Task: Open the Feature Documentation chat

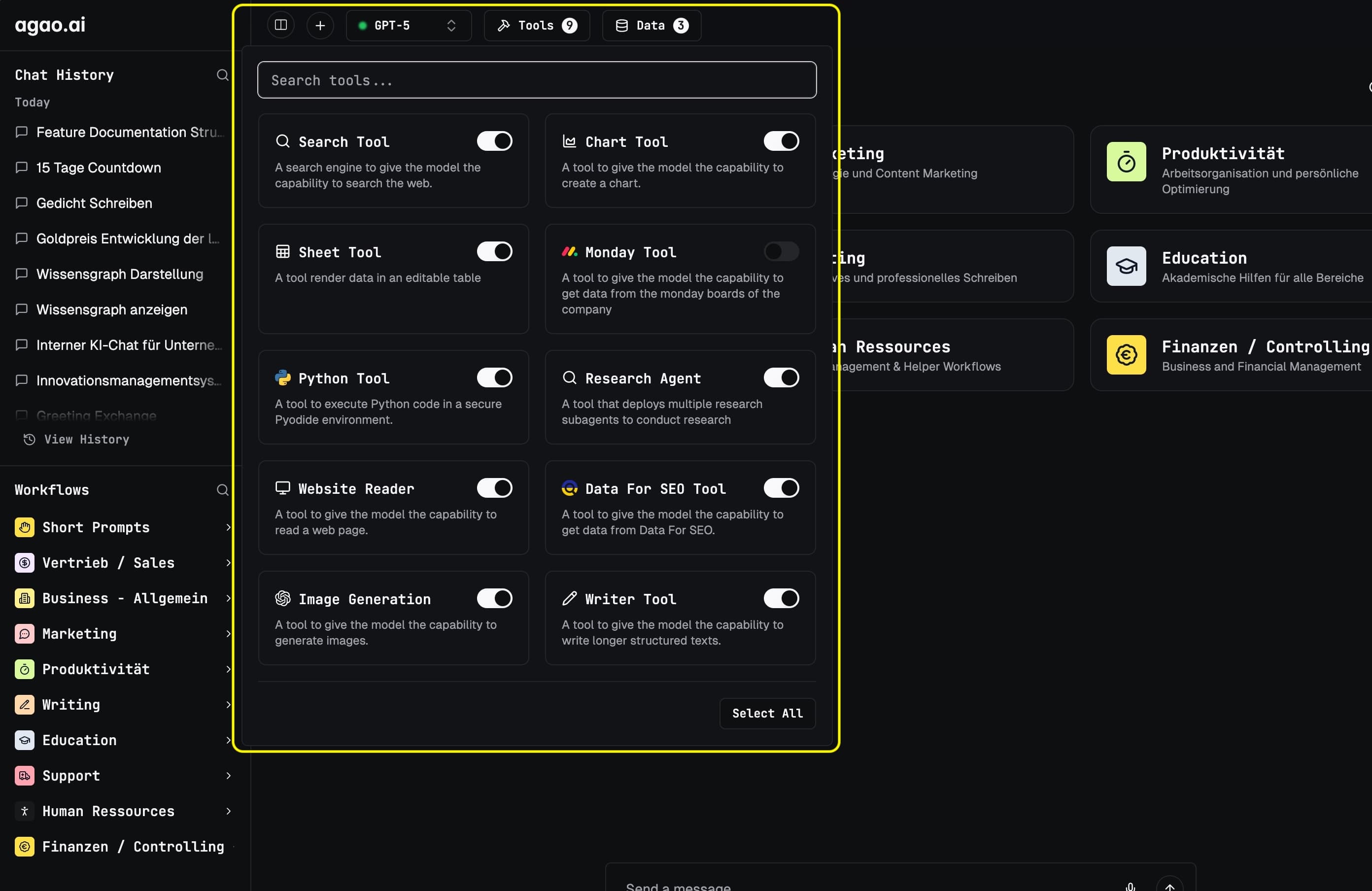Action: point(119,132)
